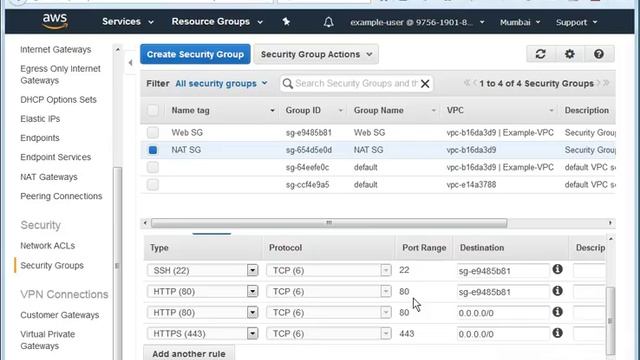Open Endpoint Services in sidebar

coord(56,157)
